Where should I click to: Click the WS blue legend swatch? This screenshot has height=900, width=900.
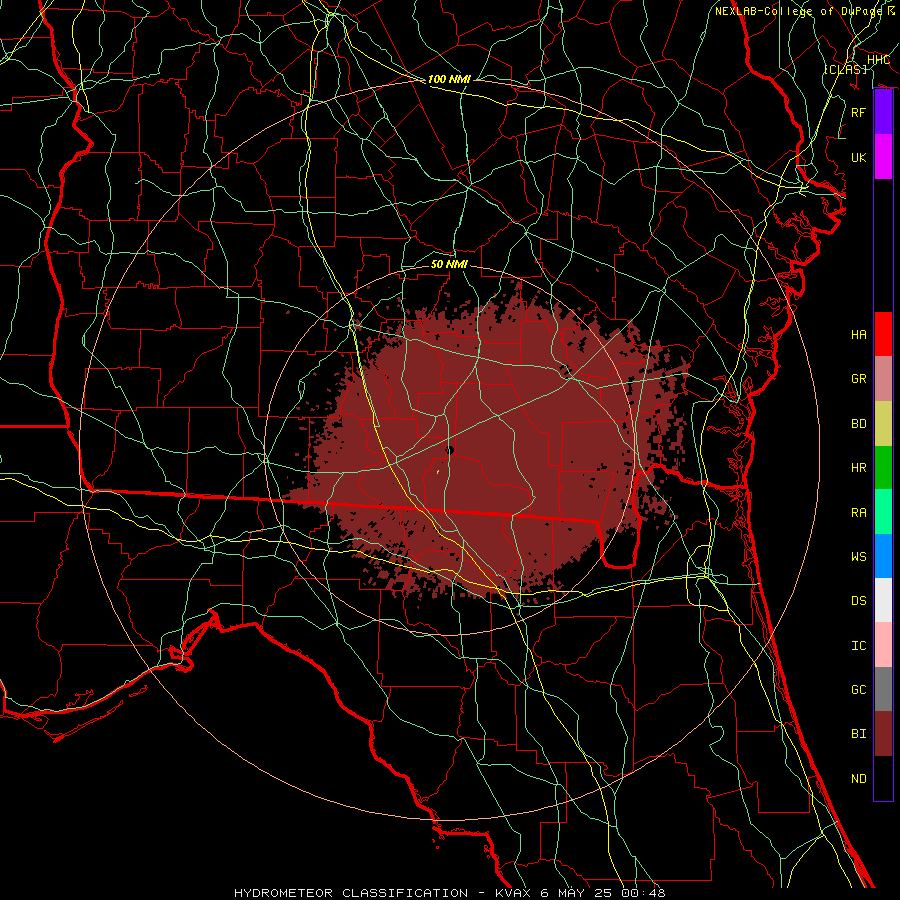coord(883,556)
